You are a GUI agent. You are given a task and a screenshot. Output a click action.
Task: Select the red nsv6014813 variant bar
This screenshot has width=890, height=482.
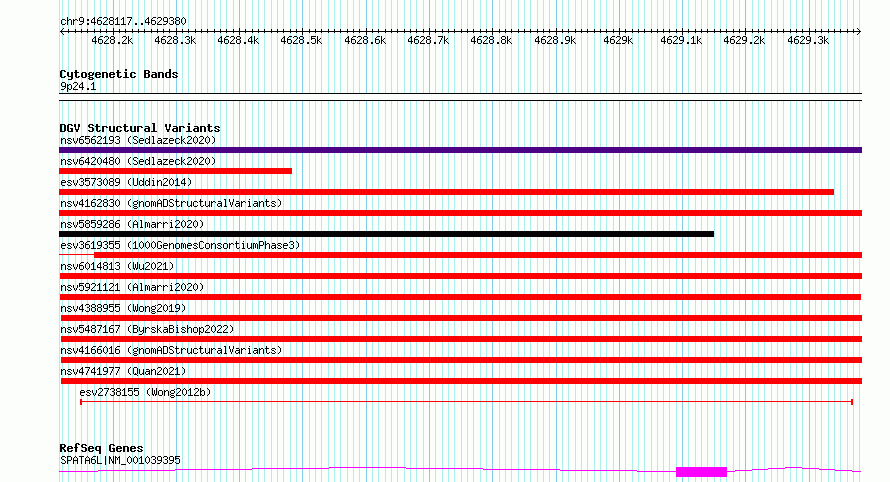460,276
